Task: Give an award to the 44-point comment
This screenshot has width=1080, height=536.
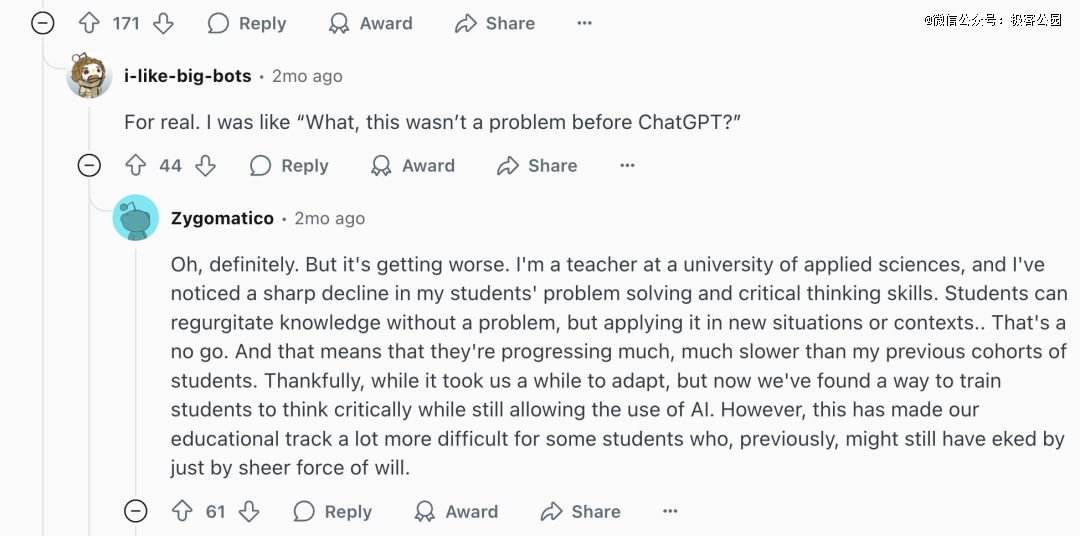Action: coord(413,165)
